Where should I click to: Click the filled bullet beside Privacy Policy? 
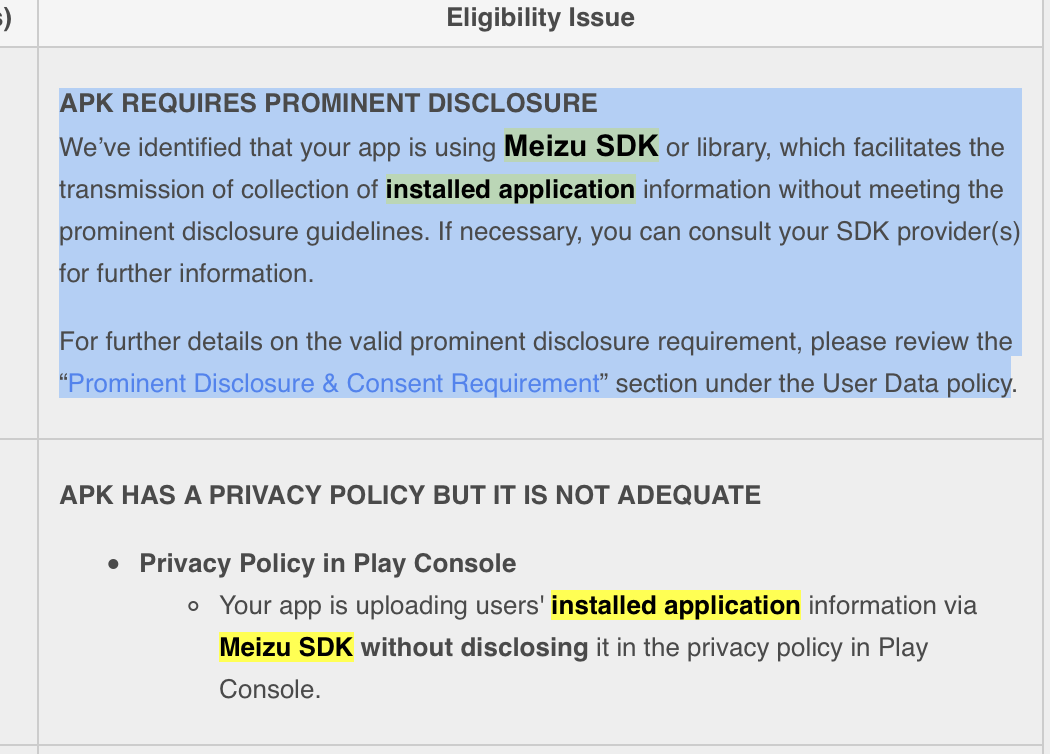point(114,565)
